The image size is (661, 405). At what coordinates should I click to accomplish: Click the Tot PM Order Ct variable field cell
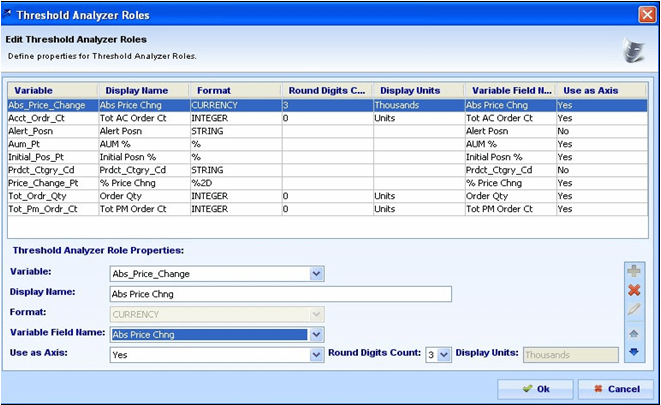point(511,209)
